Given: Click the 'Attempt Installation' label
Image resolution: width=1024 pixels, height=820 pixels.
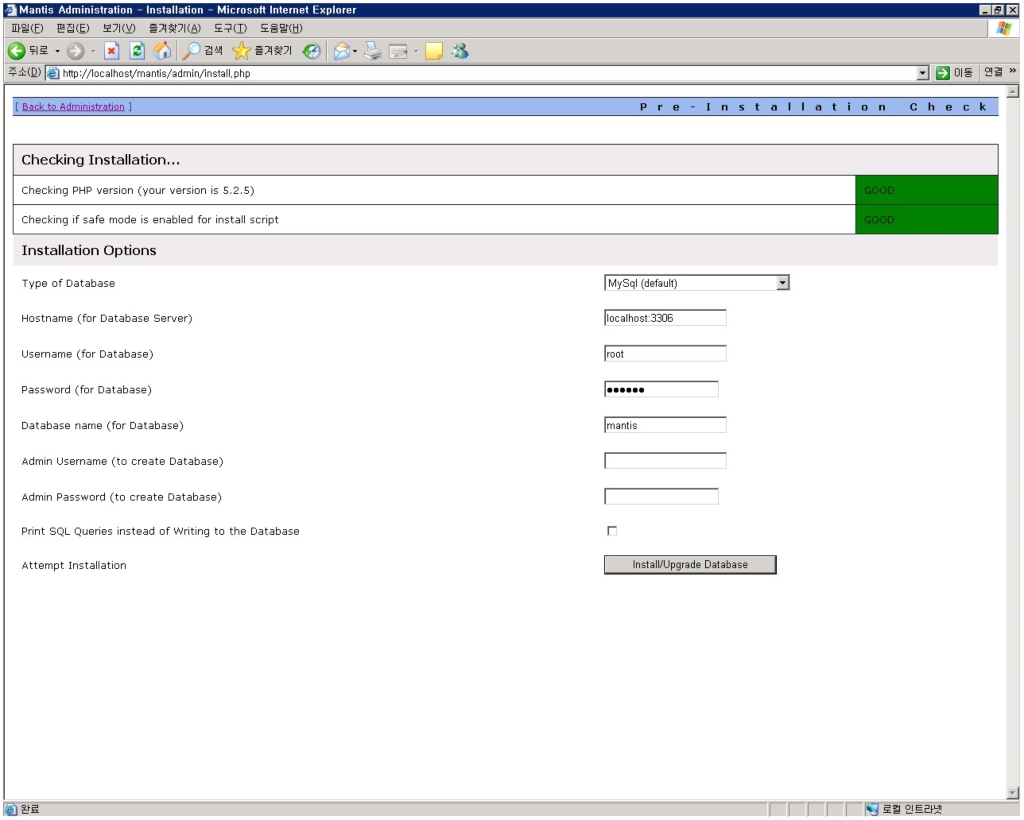Looking at the screenshot, I should click(x=74, y=565).
